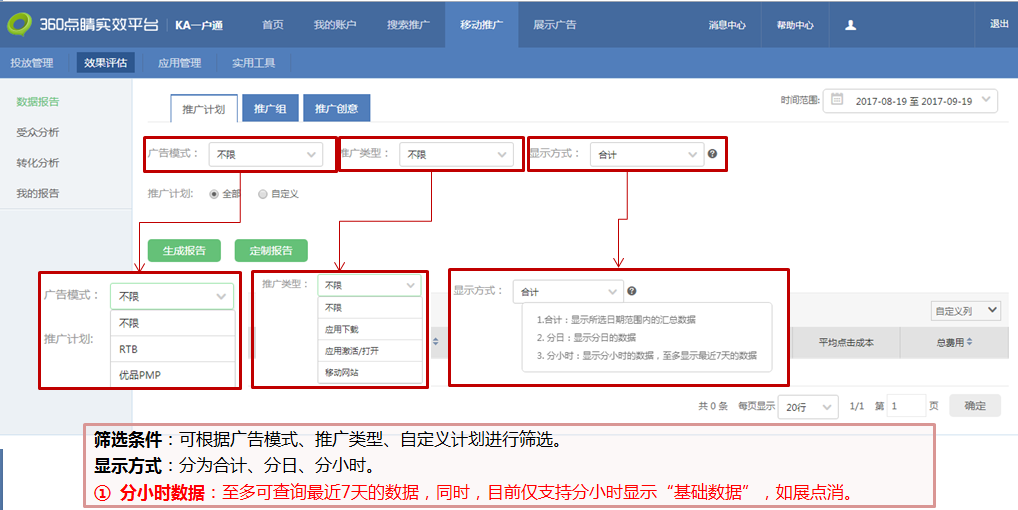Viewport: 1018px width, 510px height.
Task: Click the user profile icon in top bar
Action: pos(850,25)
